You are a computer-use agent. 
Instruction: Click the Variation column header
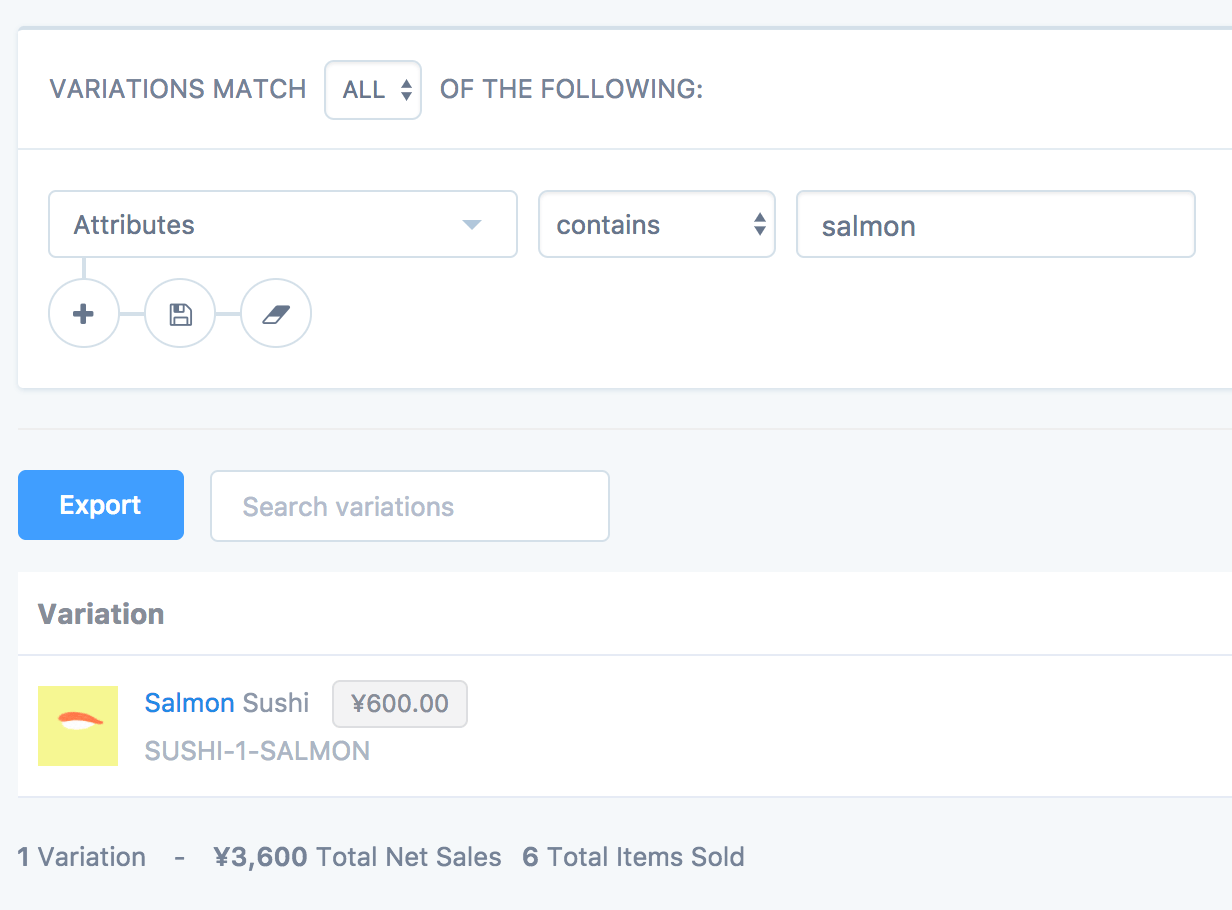[x=101, y=613]
